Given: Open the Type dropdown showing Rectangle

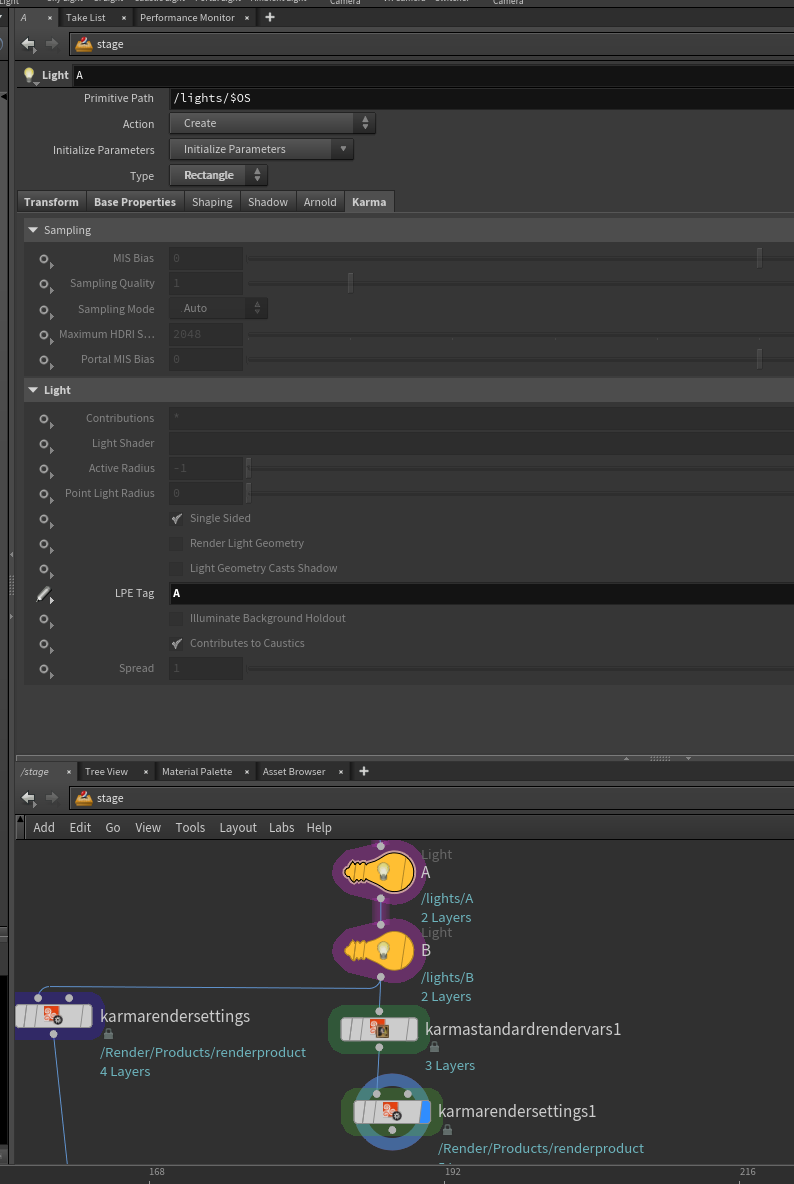Looking at the screenshot, I should coord(218,175).
